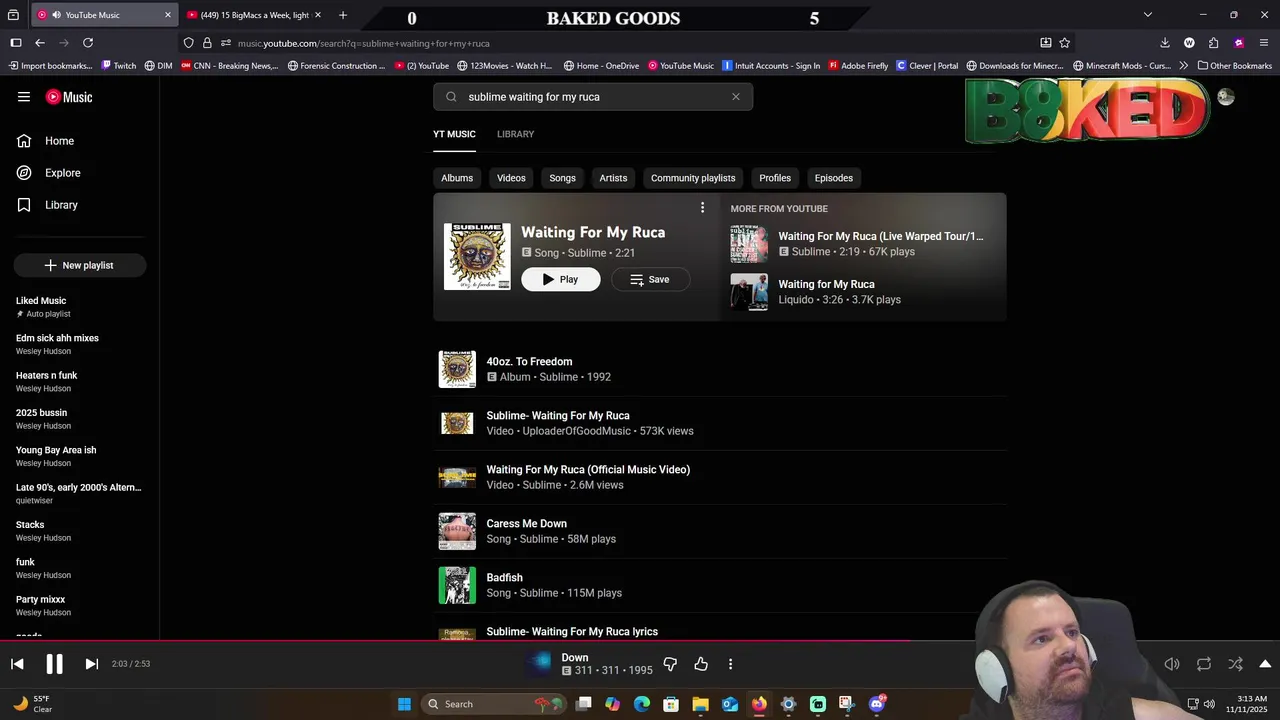Viewport: 1280px width, 720px height.
Task: Pause the current song
Action: click(x=54, y=664)
